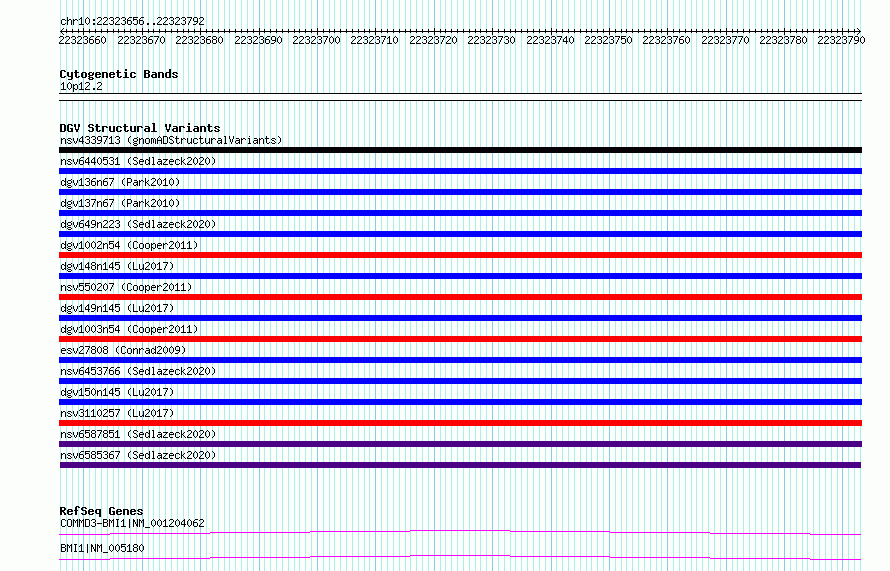Select the nsv550207 (Cooper2011) label
The height and width of the screenshot is (571, 890).
[126, 287]
